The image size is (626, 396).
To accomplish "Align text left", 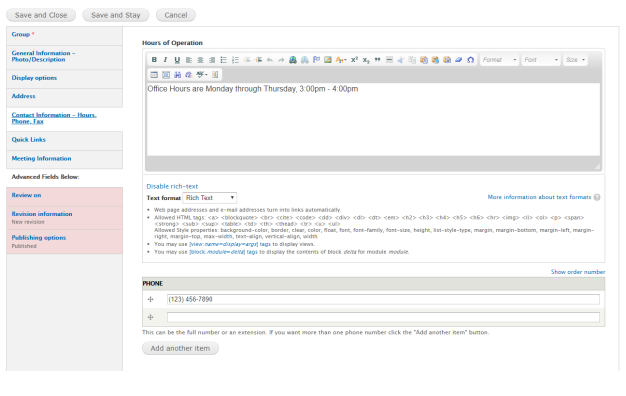I will coord(188,60).
